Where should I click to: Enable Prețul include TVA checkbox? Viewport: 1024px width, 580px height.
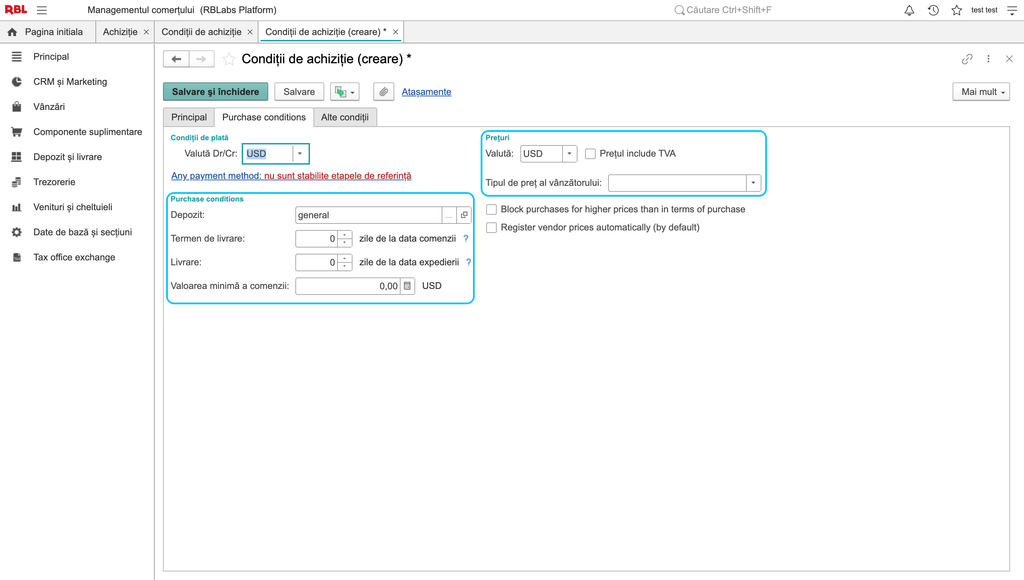click(x=590, y=153)
